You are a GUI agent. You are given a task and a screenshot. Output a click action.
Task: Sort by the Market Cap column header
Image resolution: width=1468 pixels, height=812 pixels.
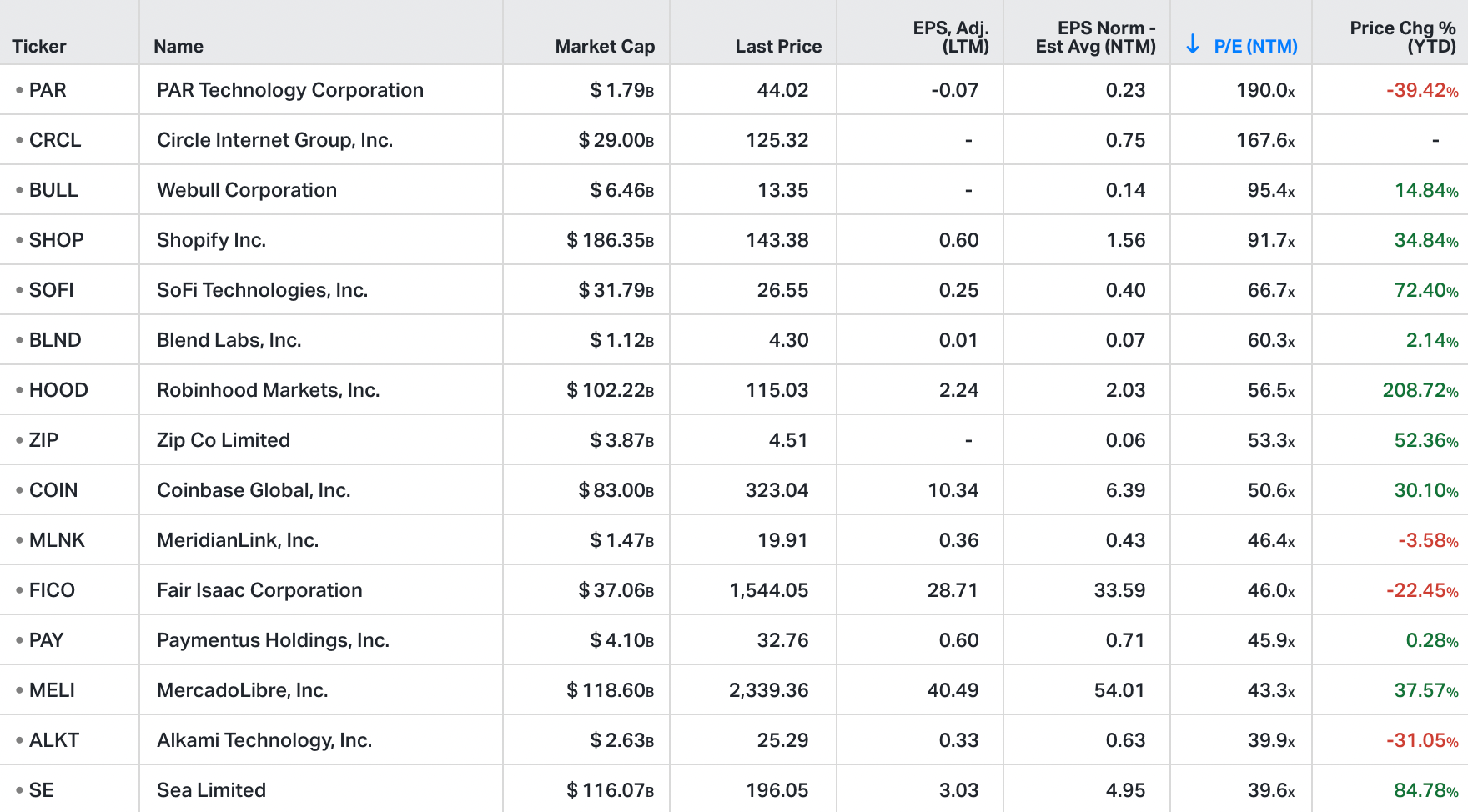[605, 47]
